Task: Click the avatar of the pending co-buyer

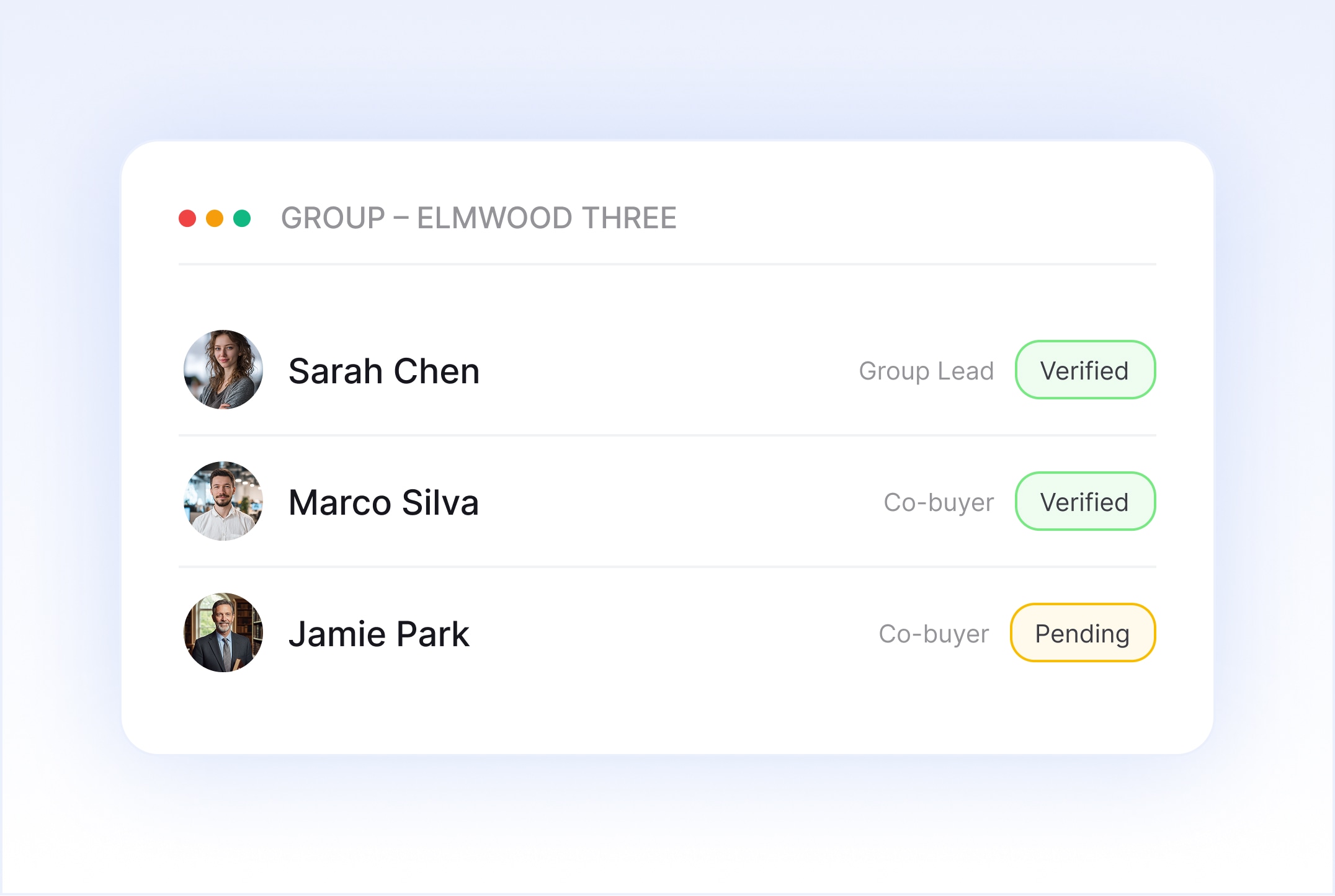Action: pyautogui.click(x=224, y=632)
